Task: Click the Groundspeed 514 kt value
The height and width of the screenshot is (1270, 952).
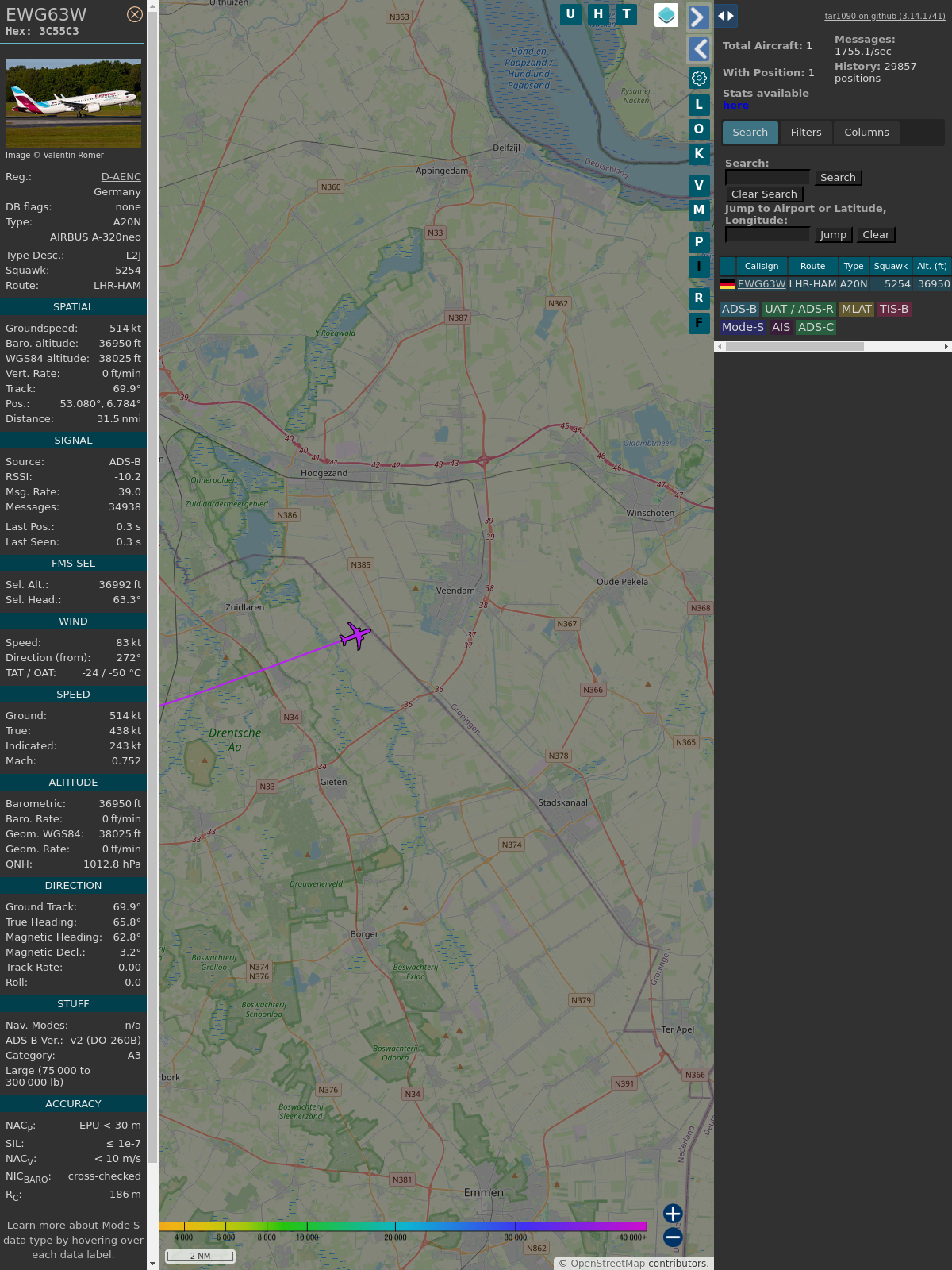Action: [x=125, y=329]
